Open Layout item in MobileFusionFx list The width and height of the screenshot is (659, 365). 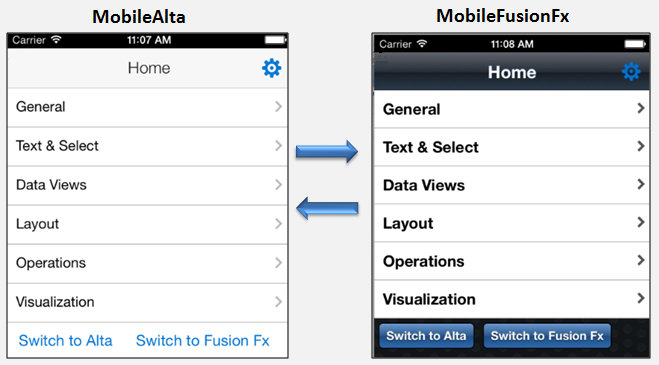(x=511, y=223)
